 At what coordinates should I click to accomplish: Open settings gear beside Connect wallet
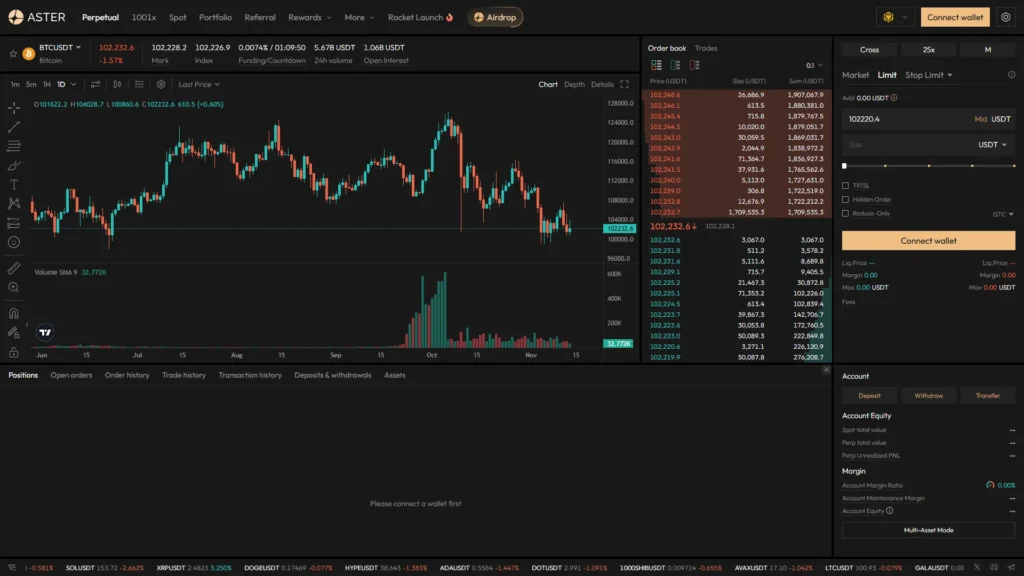1005,17
